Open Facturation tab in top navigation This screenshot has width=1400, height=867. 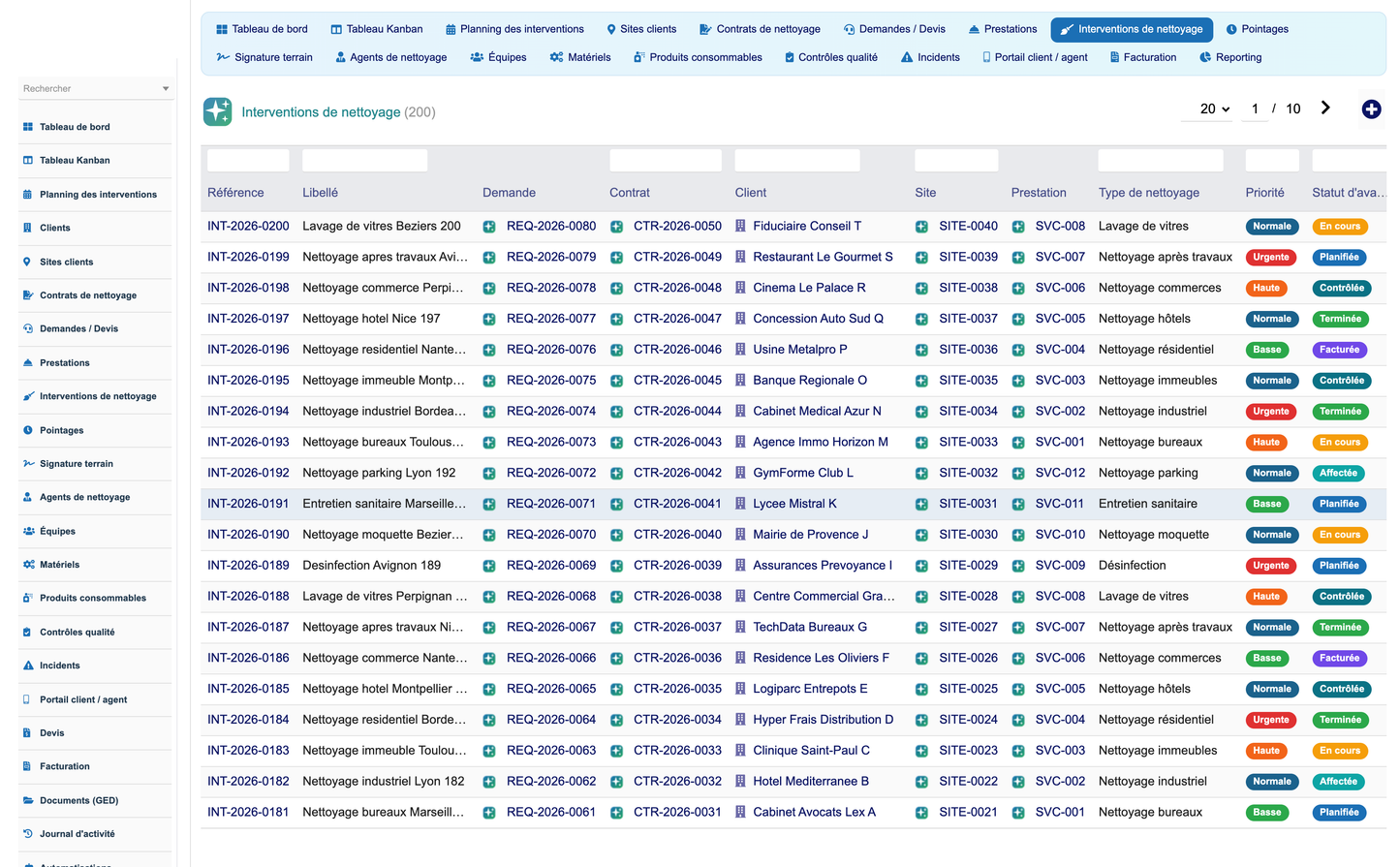click(x=1141, y=57)
